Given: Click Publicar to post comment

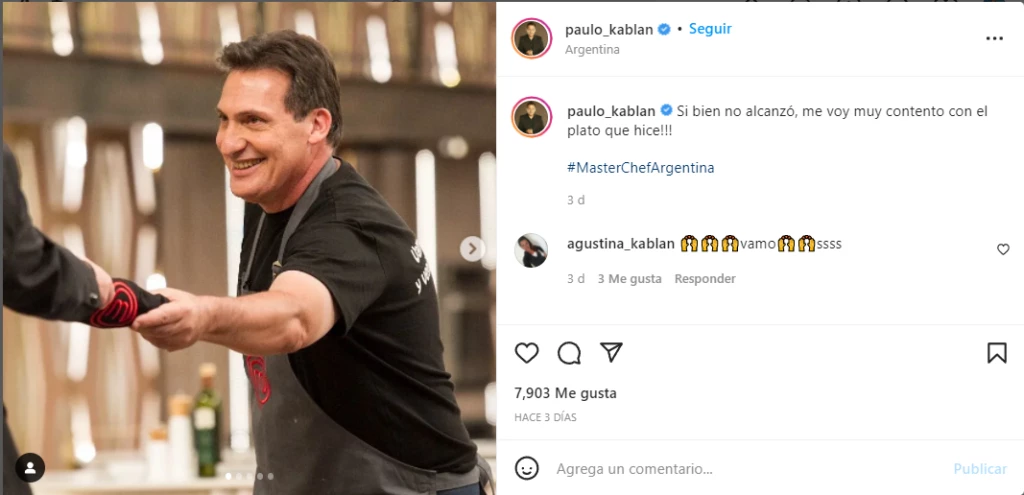Looking at the screenshot, I should (980, 469).
